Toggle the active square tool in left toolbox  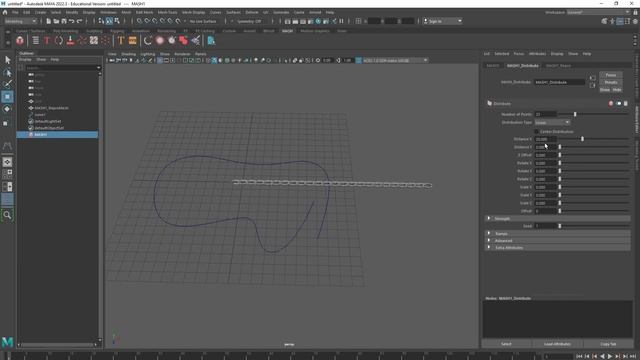[7, 97]
